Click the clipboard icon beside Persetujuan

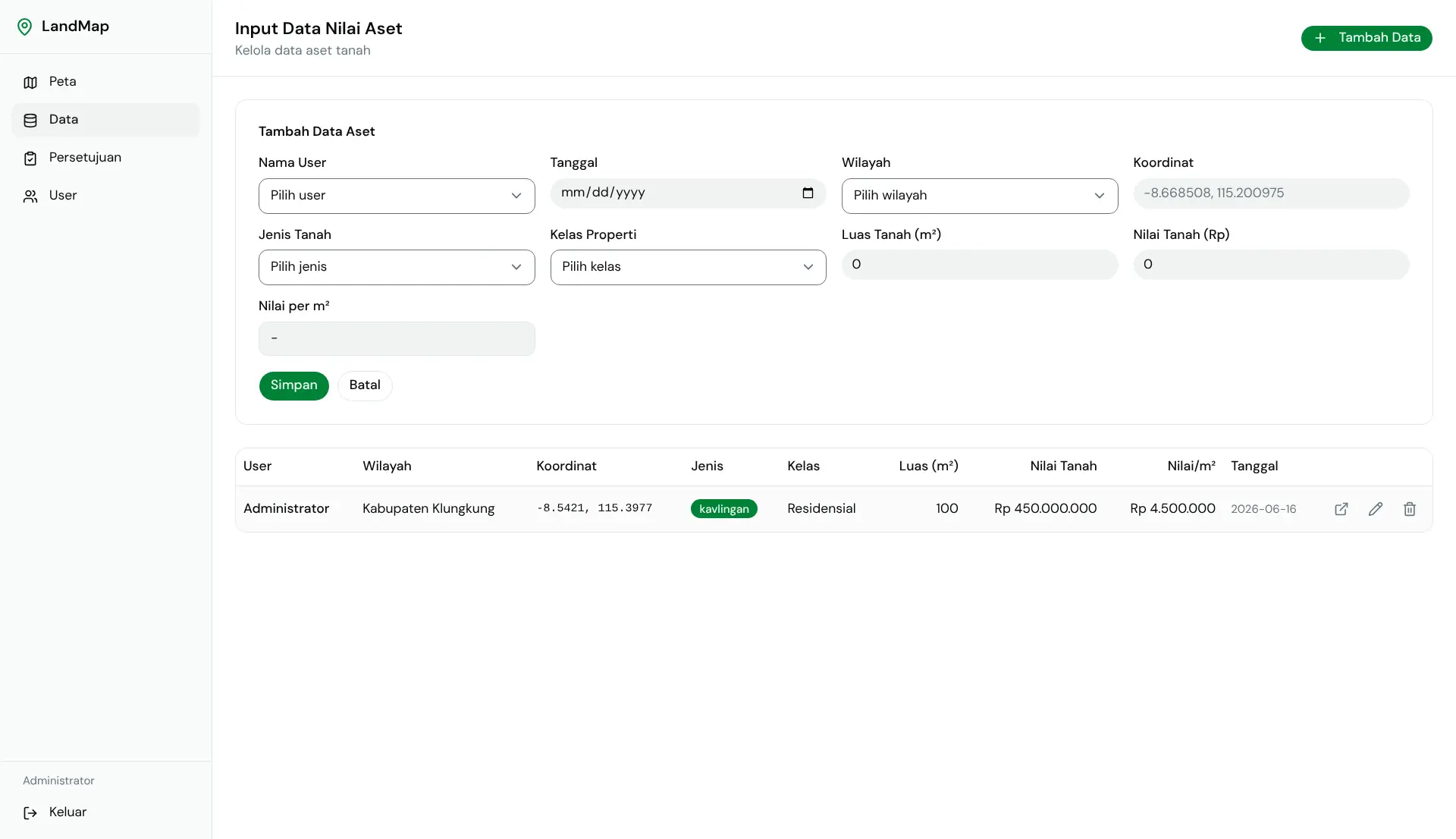[30, 158]
